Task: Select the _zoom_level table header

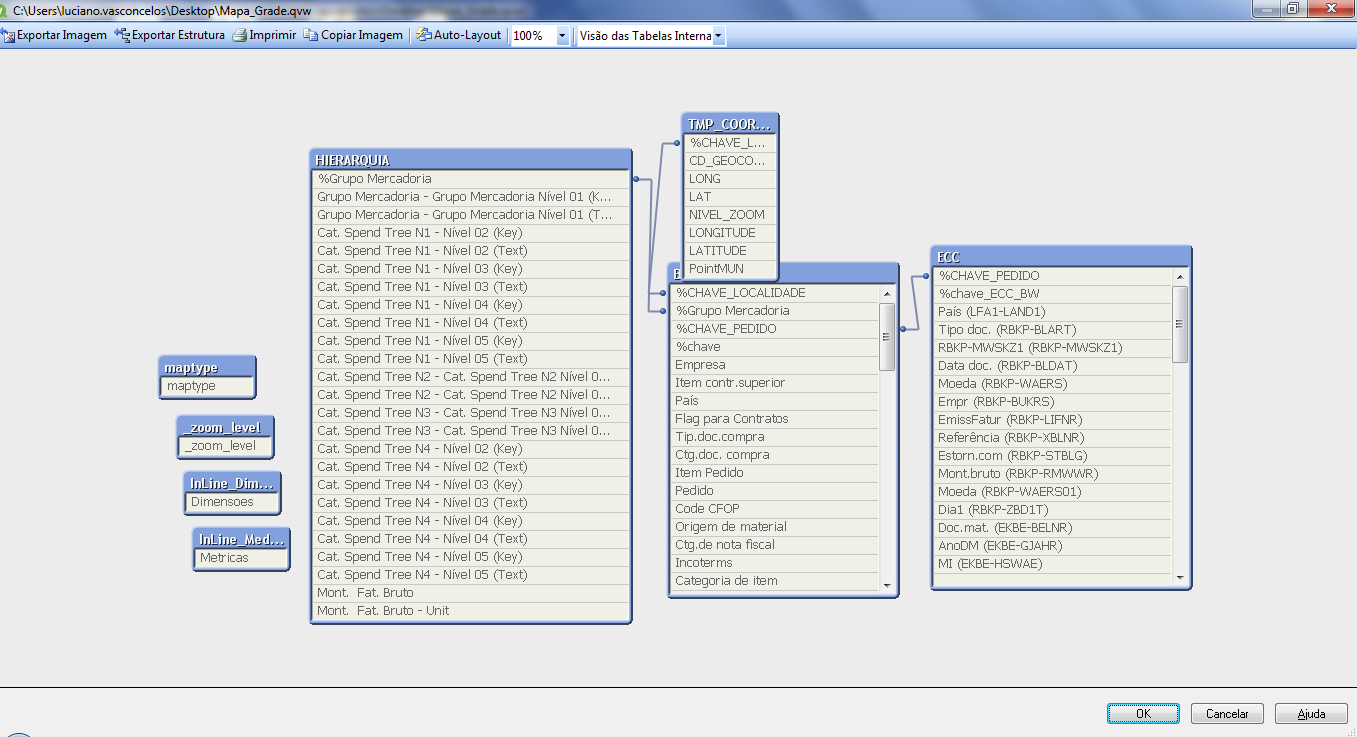Action: [x=225, y=428]
